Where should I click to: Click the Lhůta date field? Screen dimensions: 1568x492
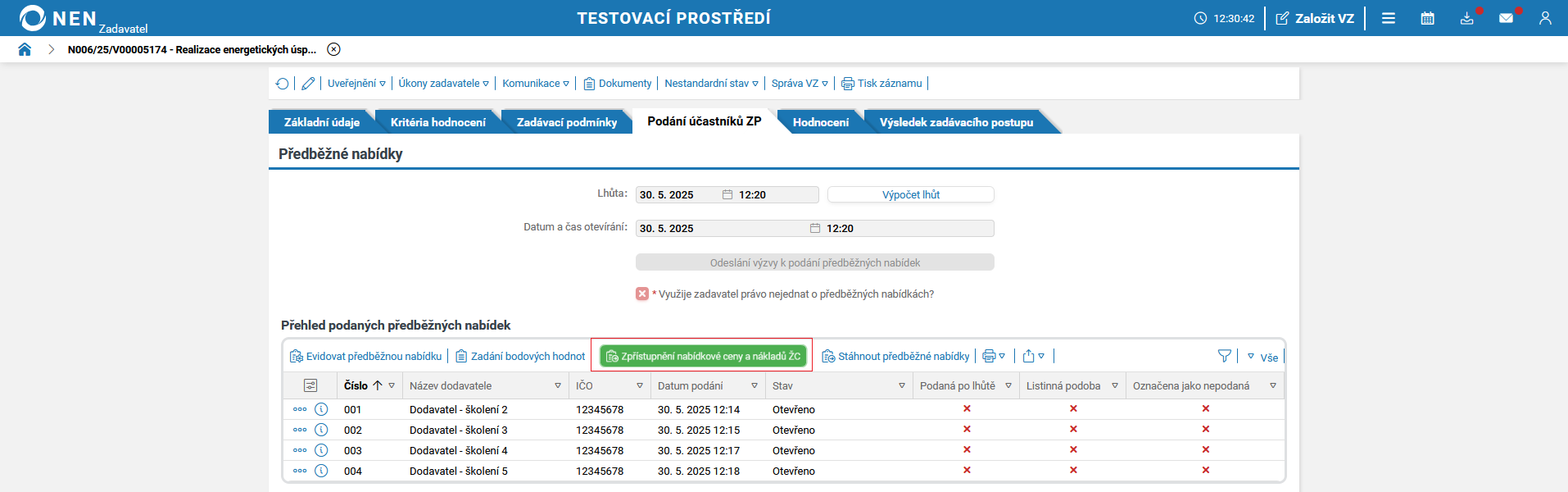(x=678, y=195)
